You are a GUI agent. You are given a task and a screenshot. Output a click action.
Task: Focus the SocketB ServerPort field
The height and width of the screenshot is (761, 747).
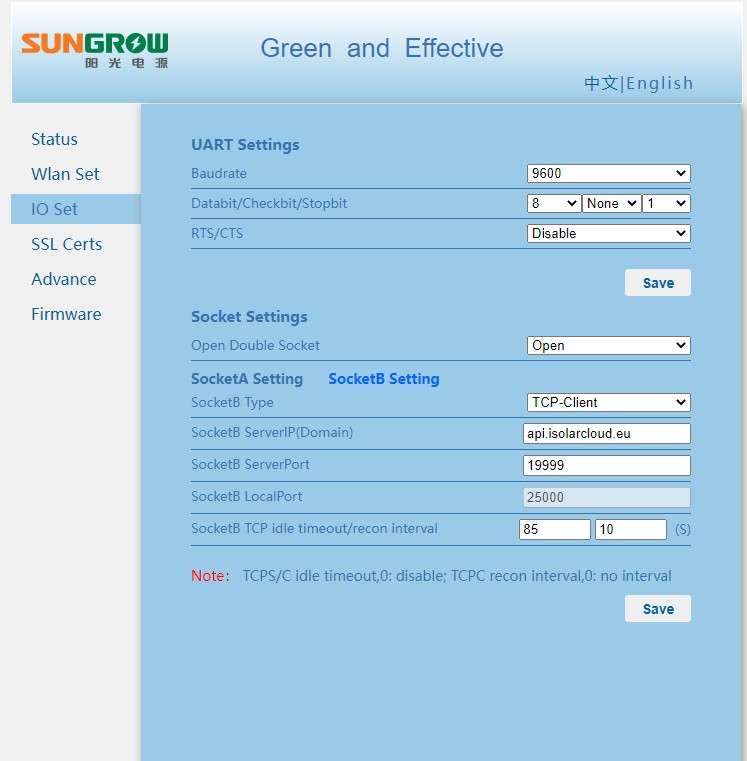(607, 465)
